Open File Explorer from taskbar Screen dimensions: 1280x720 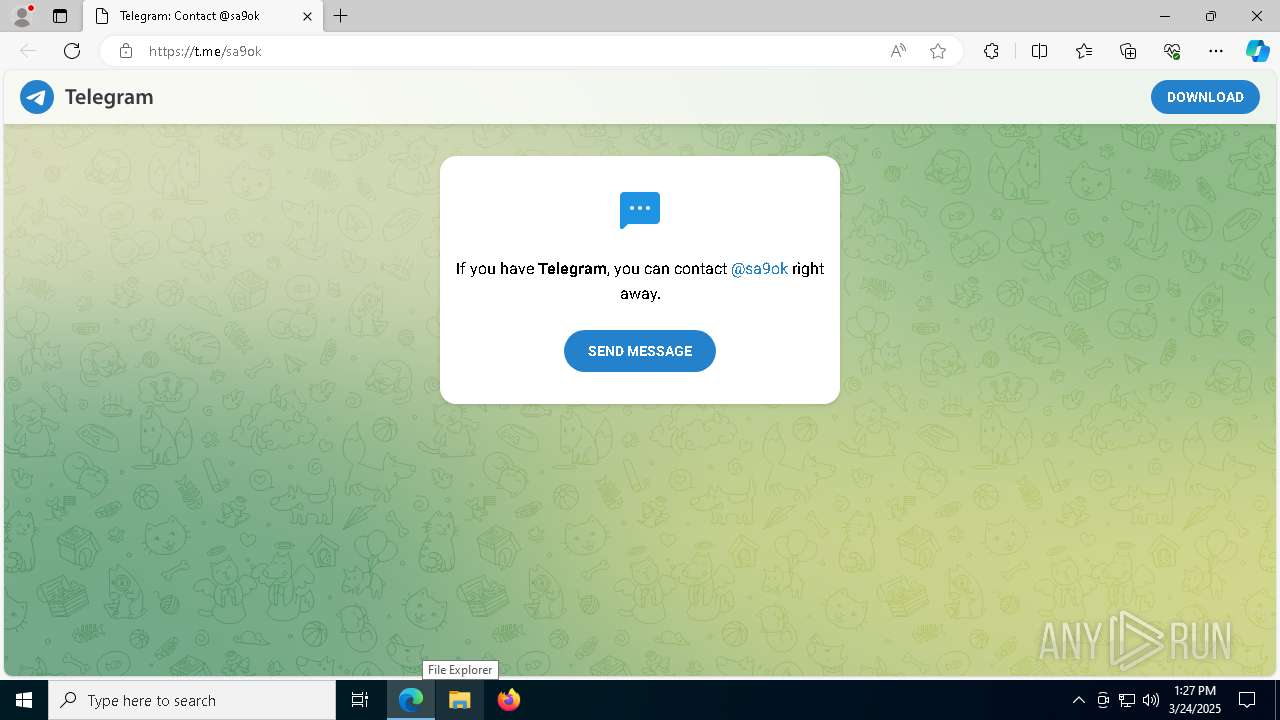coord(459,700)
